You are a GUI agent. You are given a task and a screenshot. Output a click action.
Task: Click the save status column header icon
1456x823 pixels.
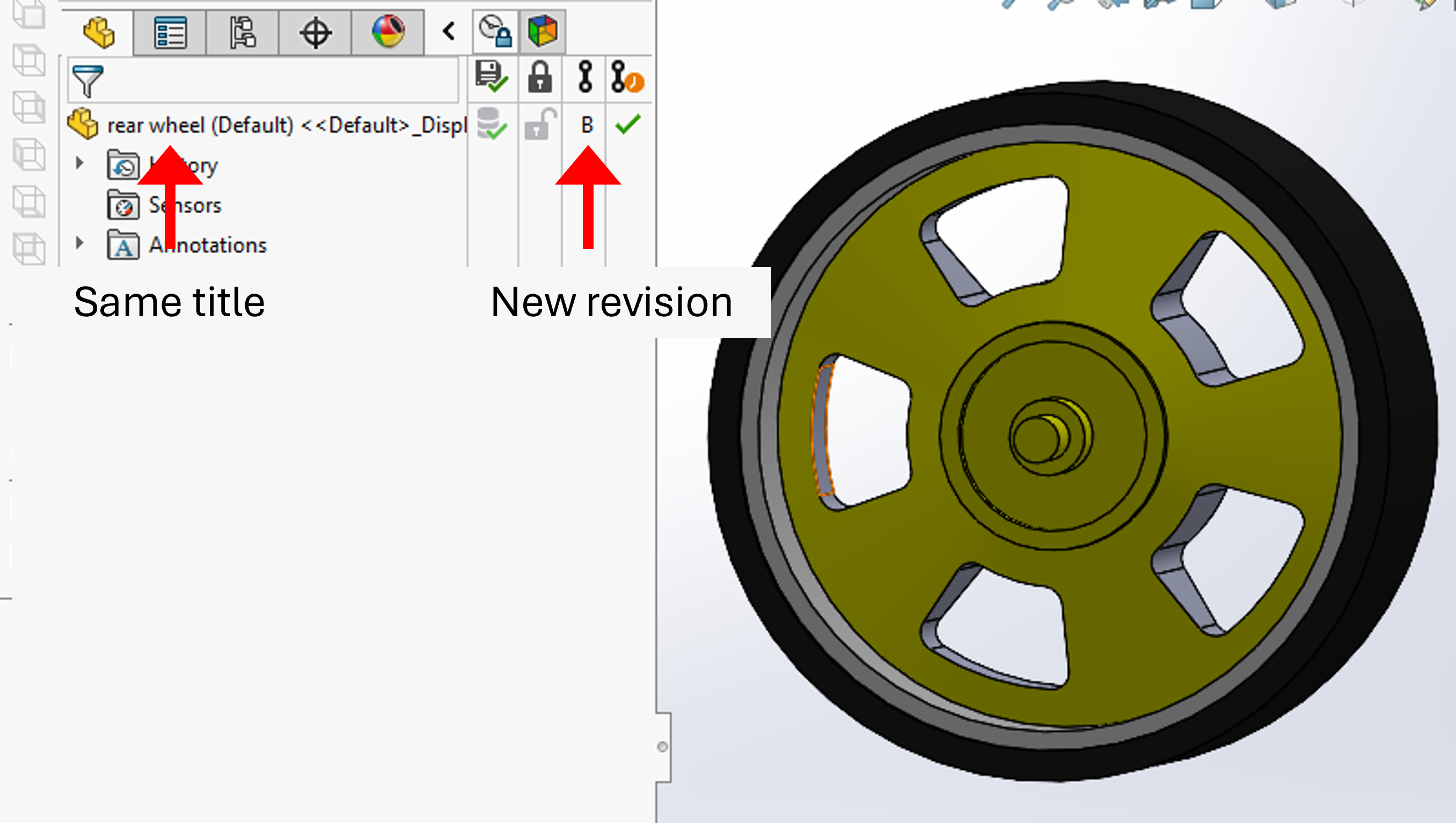(492, 77)
